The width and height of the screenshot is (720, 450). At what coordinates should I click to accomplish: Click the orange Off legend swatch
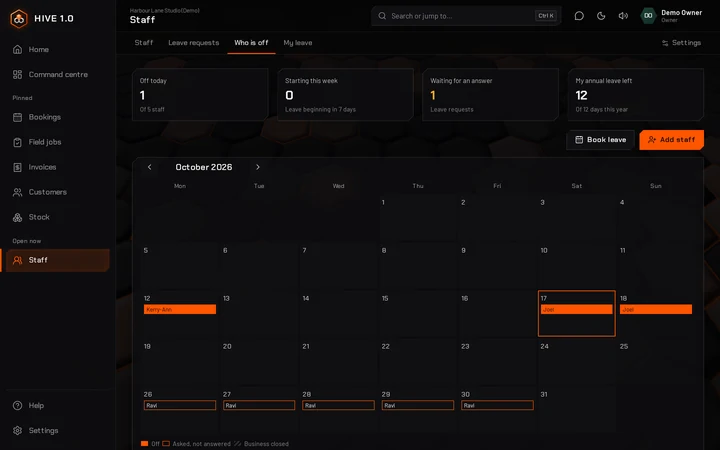coord(145,444)
